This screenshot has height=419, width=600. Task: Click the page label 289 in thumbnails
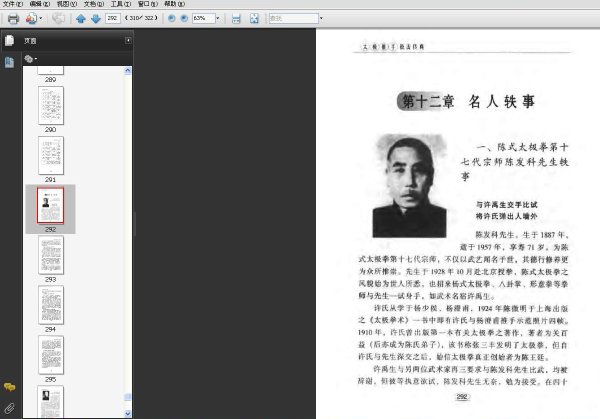pyautogui.click(x=51, y=80)
